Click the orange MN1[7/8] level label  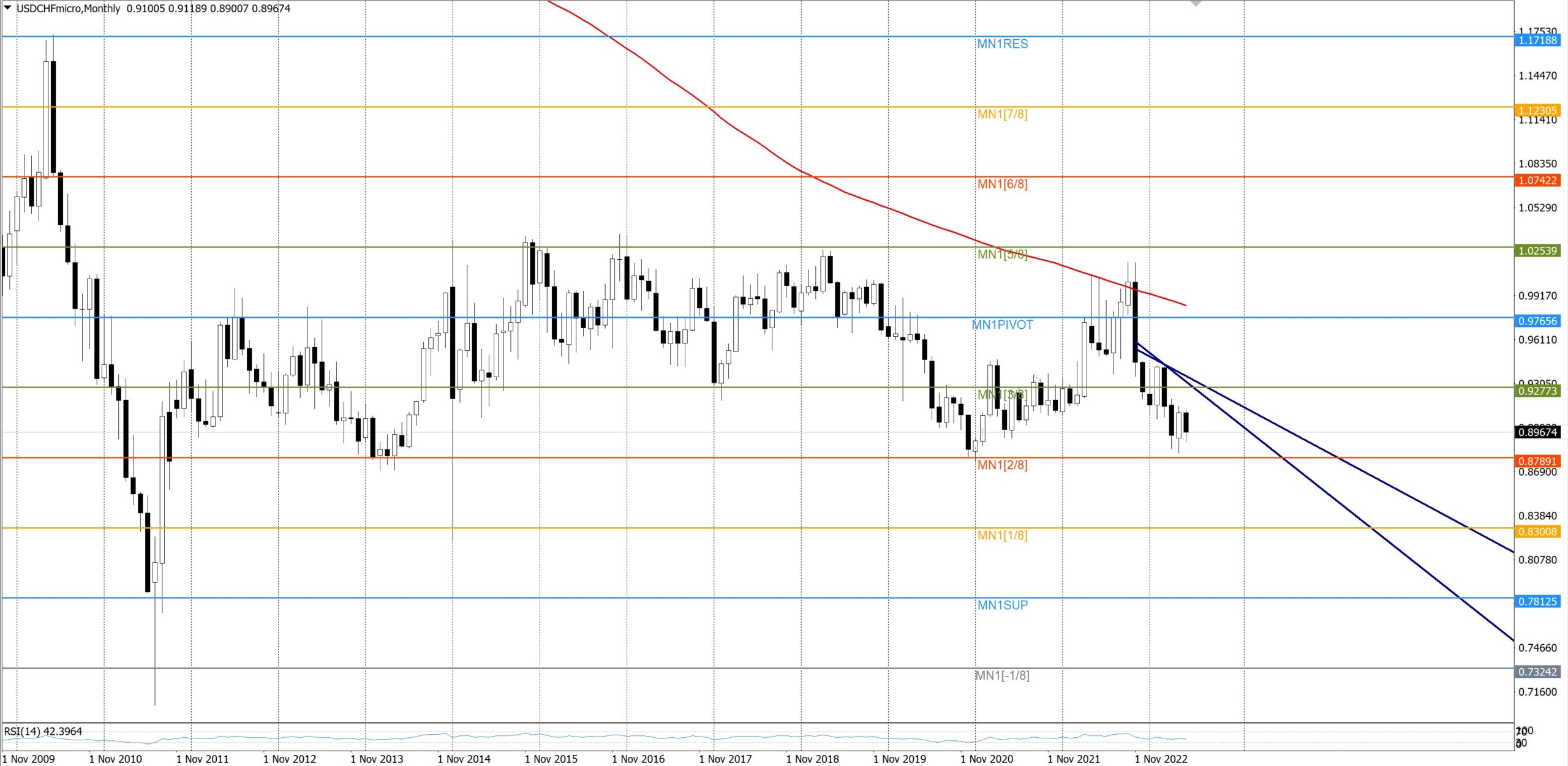coord(1002,115)
